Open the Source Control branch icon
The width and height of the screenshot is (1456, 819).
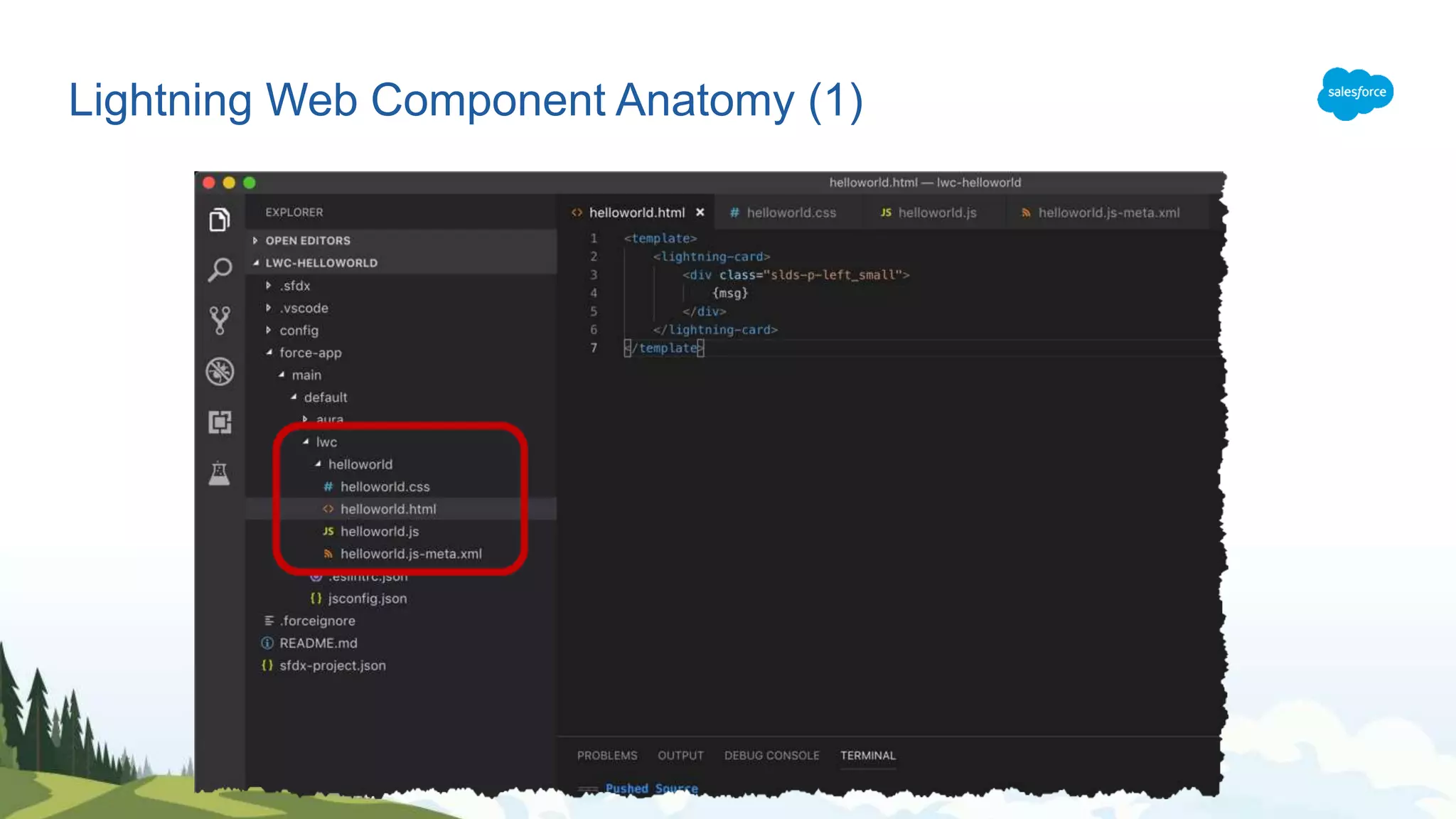point(220,321)
